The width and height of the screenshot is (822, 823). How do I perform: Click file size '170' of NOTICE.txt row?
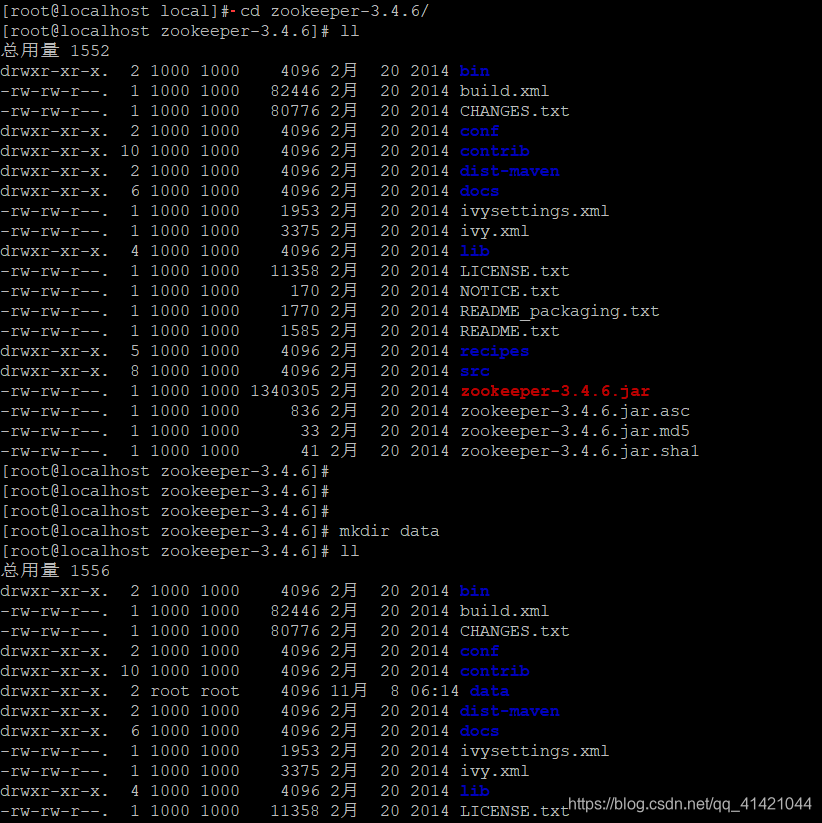coord(305,291)
